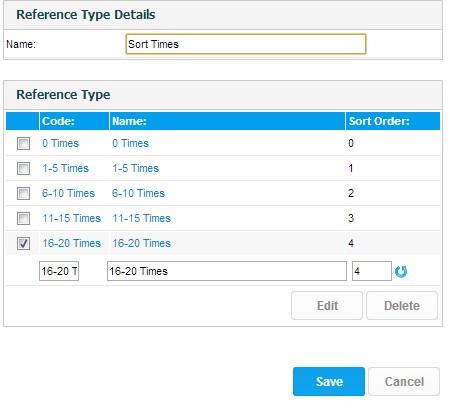The height and width of the screenshot is (417, 450).
Task: Check the 0 Times row checkbox
Action: [x=23, y=144]
